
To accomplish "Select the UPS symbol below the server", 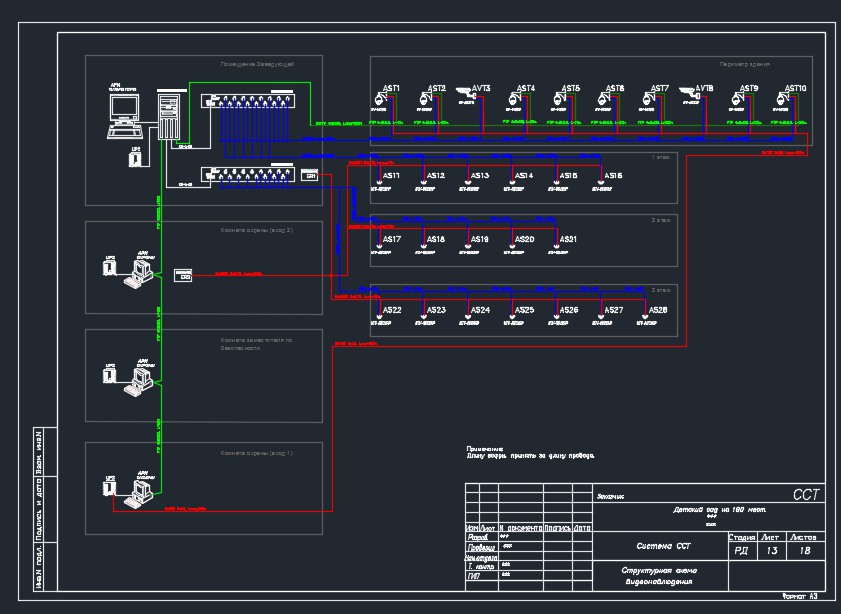I will coord(135,158).
